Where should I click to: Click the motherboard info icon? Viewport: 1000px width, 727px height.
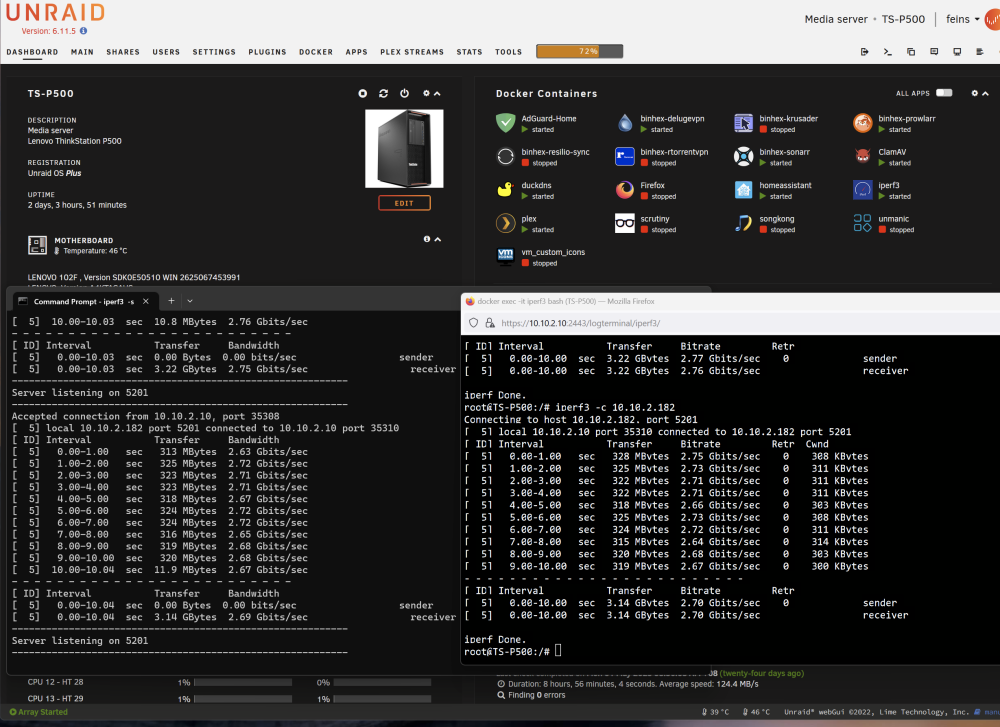(x=427, y=239)
